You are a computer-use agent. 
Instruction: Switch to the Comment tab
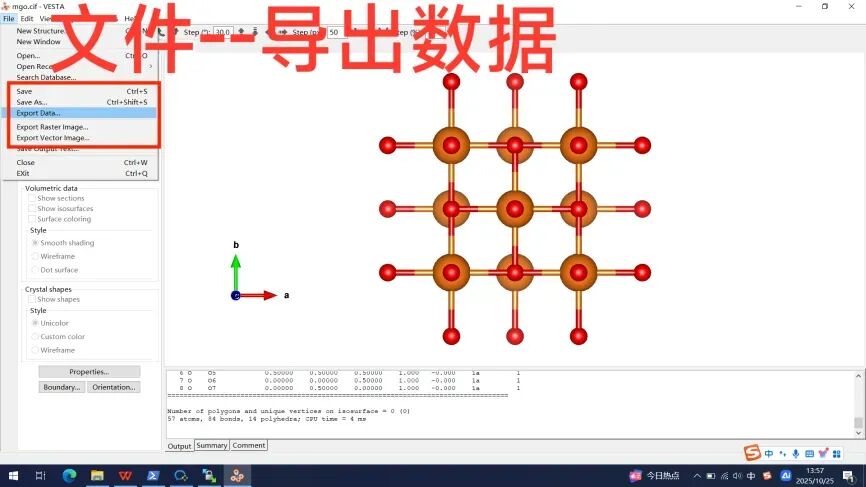(x=249, y=445)
